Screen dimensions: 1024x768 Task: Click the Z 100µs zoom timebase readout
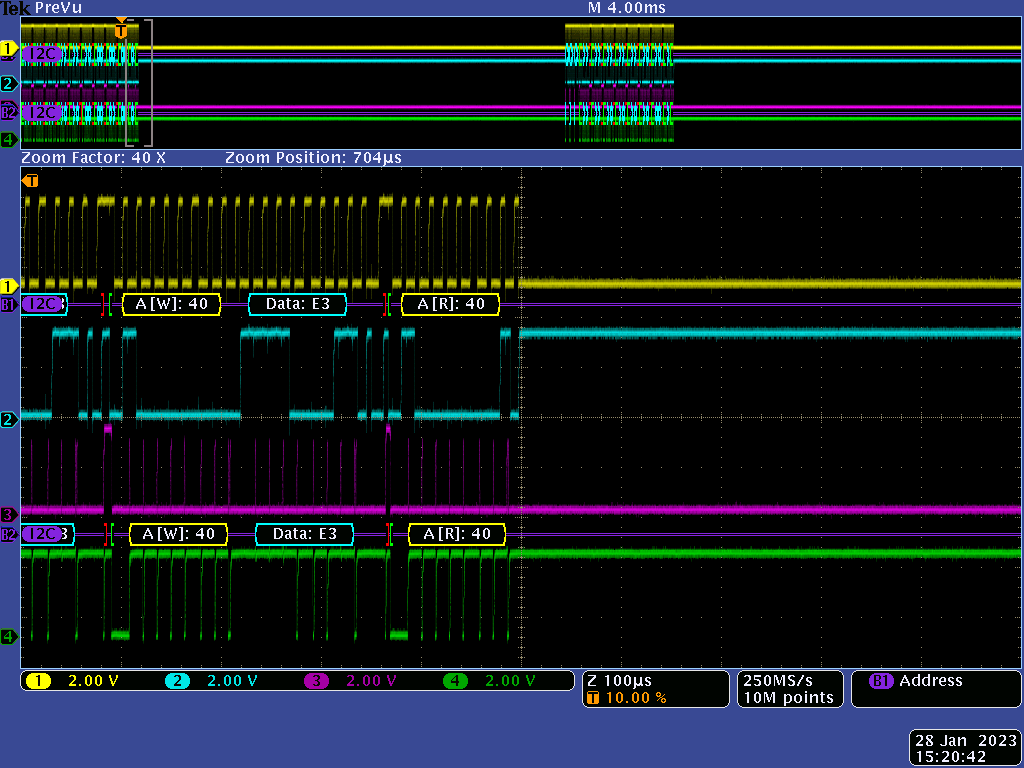[620, 680]
